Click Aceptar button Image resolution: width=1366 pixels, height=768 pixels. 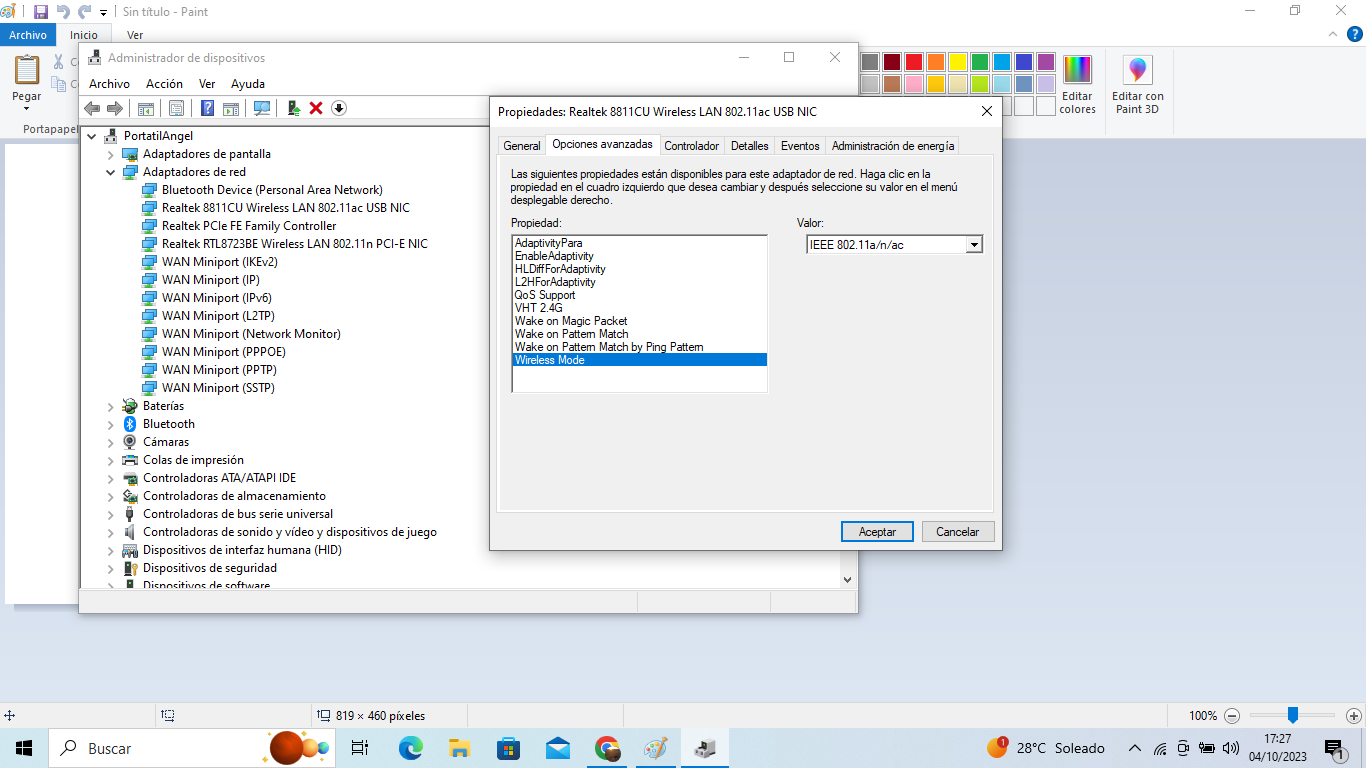pos(877,532)
